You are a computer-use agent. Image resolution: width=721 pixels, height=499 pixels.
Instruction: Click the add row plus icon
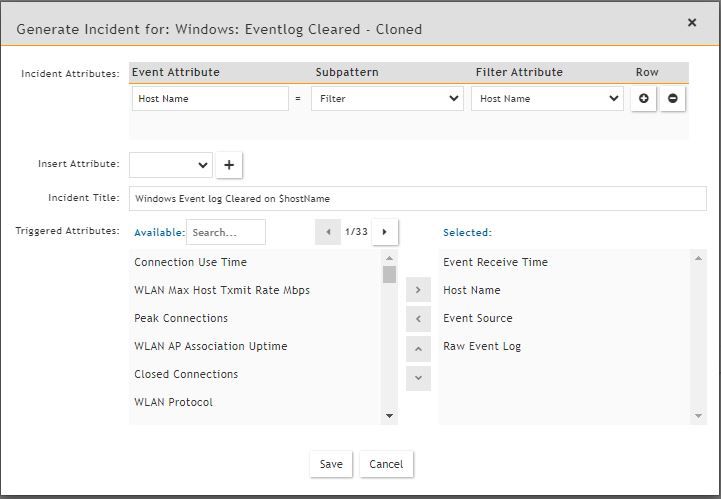[x=643, y=99]
